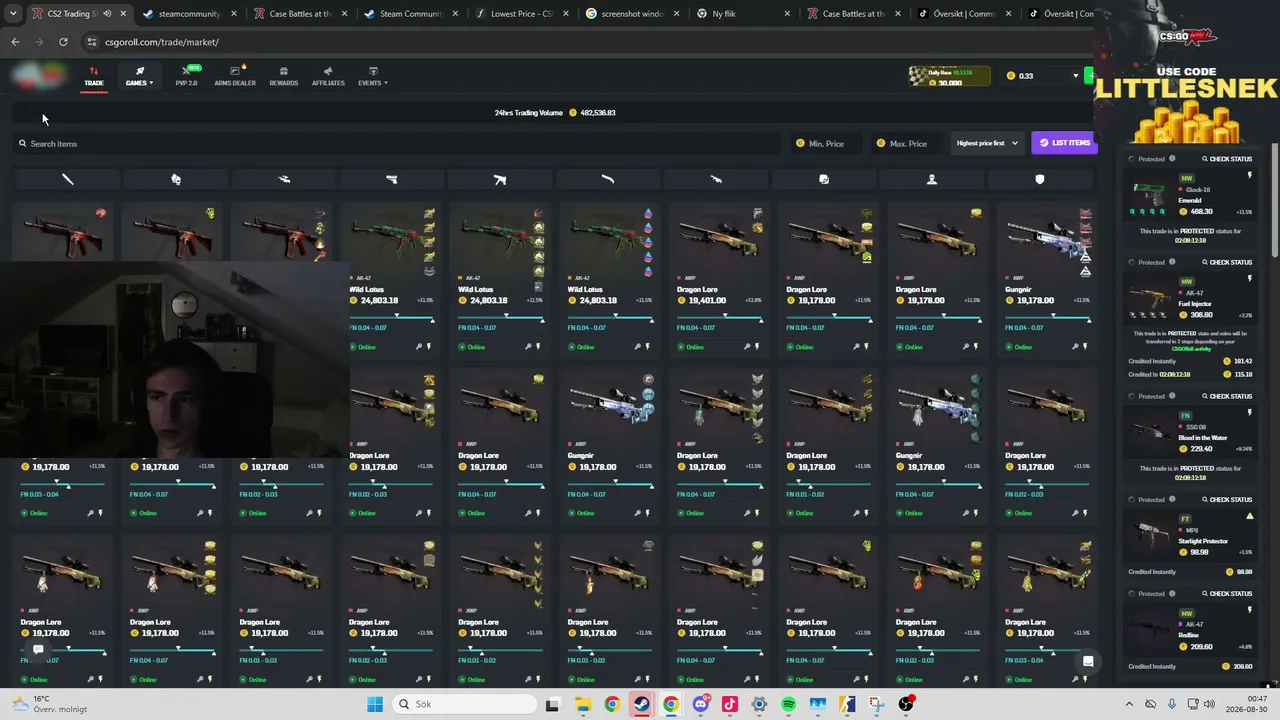Filter market by knives category icon
This screenshot has height=720, width=1280.
[x=68, y=179]
